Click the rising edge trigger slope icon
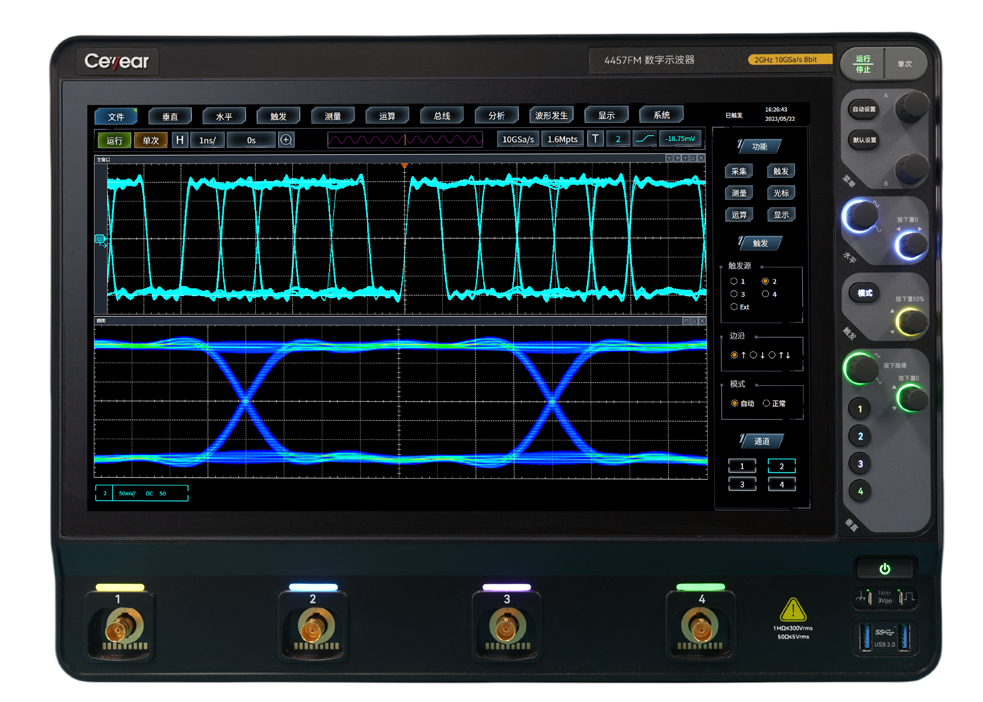Viewport: 983px width, 702px height. tap(645, 140)
